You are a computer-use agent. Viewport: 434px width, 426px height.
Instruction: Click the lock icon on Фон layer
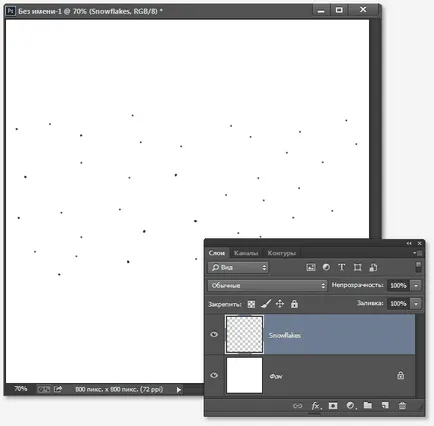pos(400,375)
